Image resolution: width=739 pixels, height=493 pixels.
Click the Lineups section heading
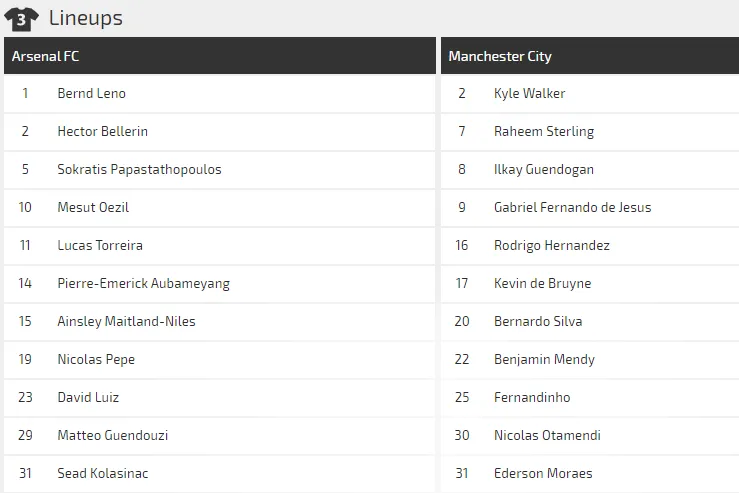85,18
